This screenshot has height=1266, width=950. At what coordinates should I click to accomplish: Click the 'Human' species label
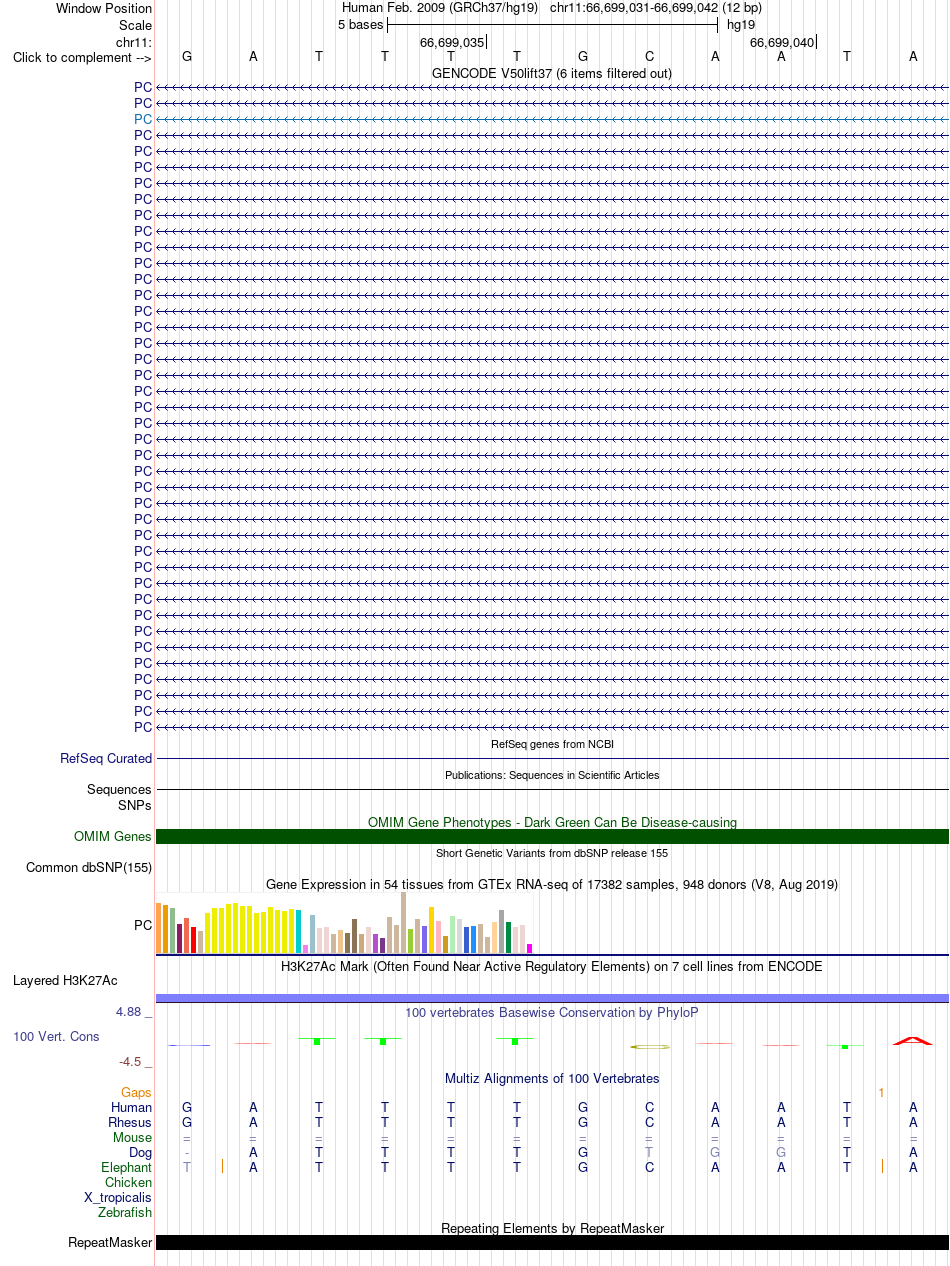pos(132,1108)
